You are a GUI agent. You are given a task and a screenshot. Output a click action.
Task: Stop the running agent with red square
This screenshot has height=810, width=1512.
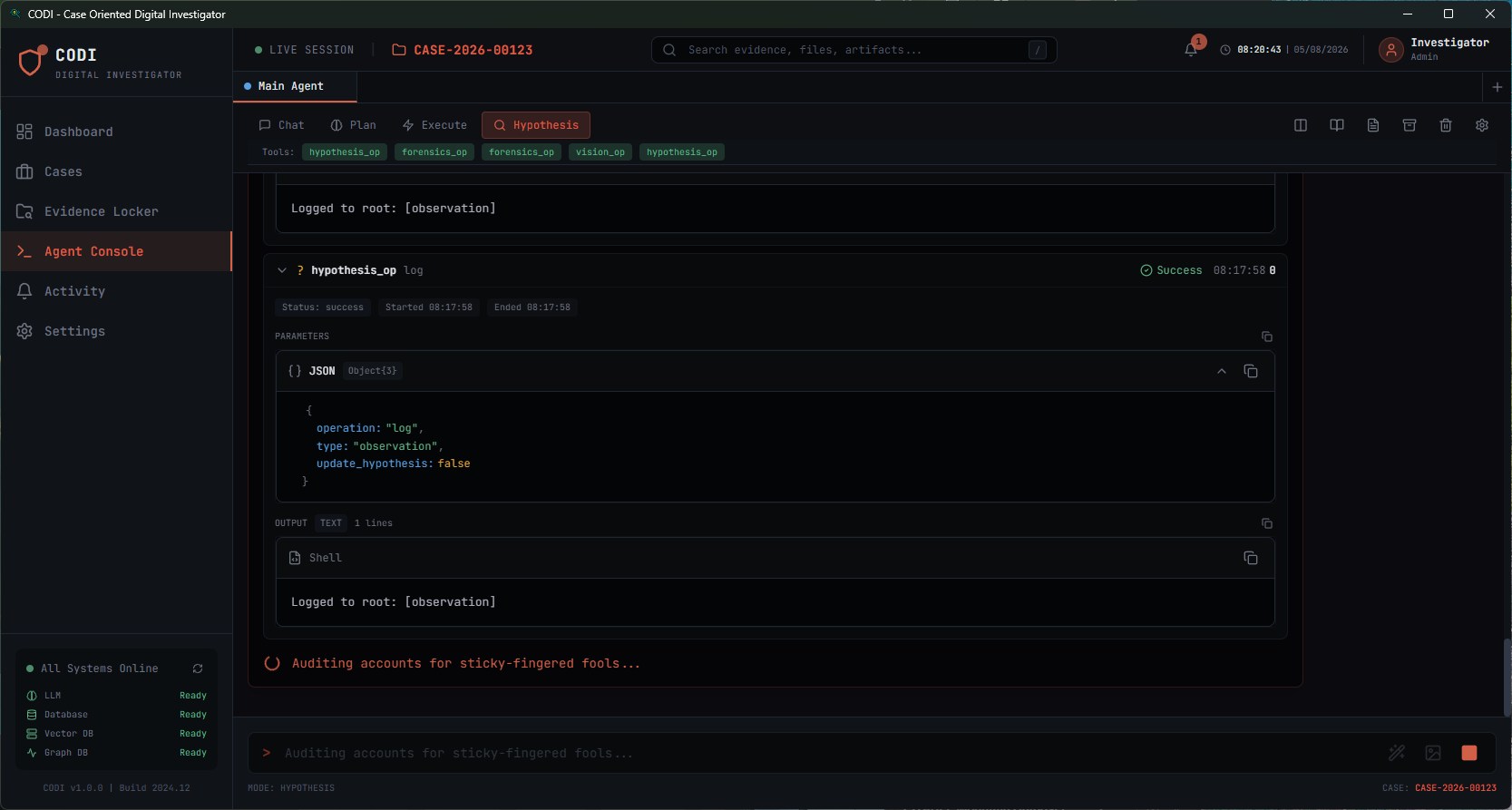click(1469, 753)
